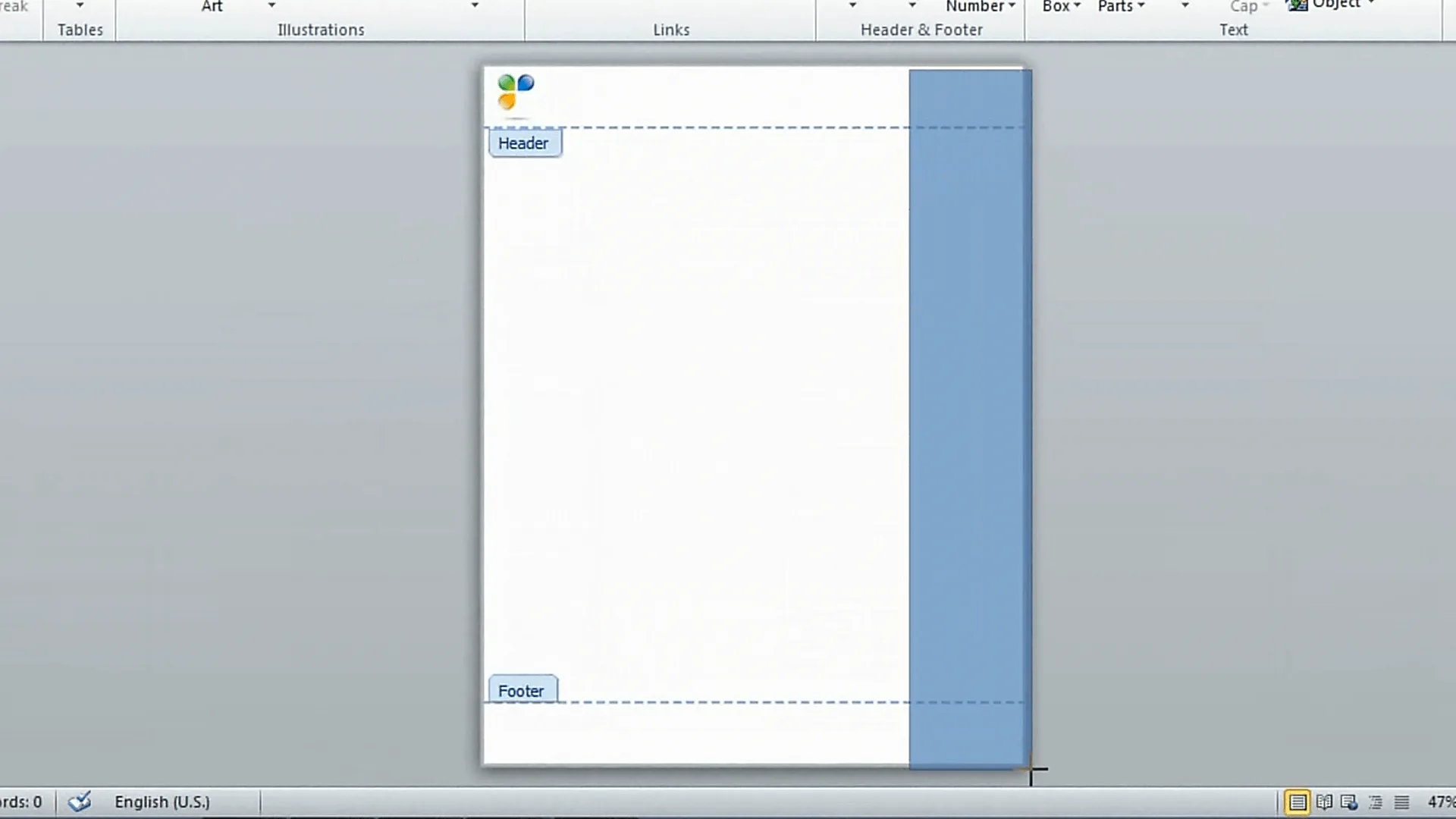This screenshot has height=819, width=1456.
Task: Open the Quick Parts dropdown
Action: click(1120, 6)
